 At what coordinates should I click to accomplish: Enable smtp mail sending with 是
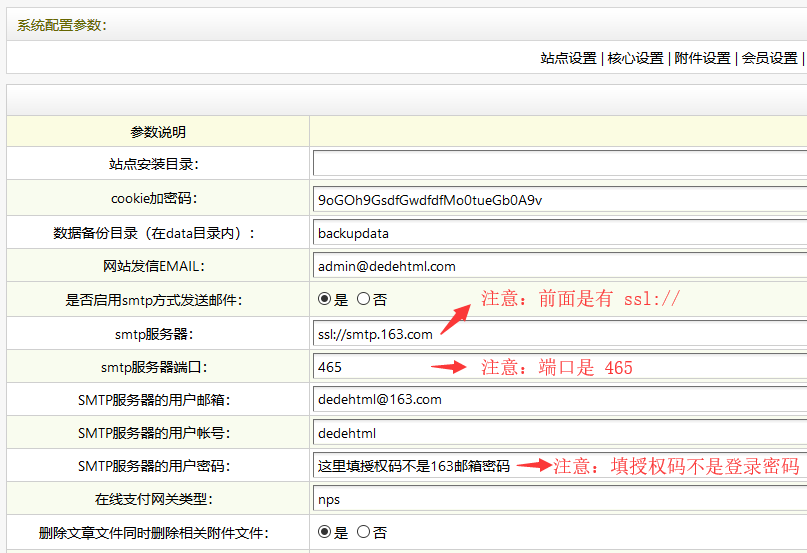point(325,299)
